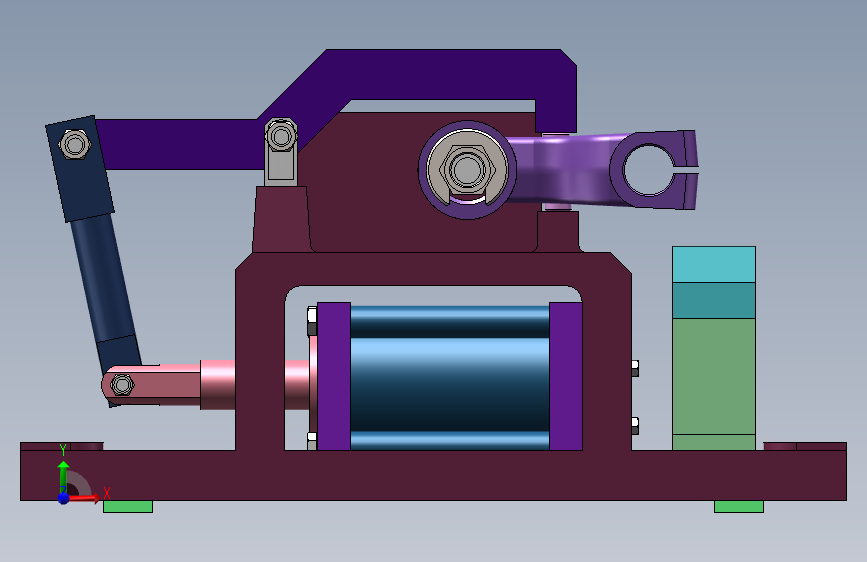Viewport: 867px width, 562px height.
Task: Select the tall green block on right
Action: click(714, 376)
